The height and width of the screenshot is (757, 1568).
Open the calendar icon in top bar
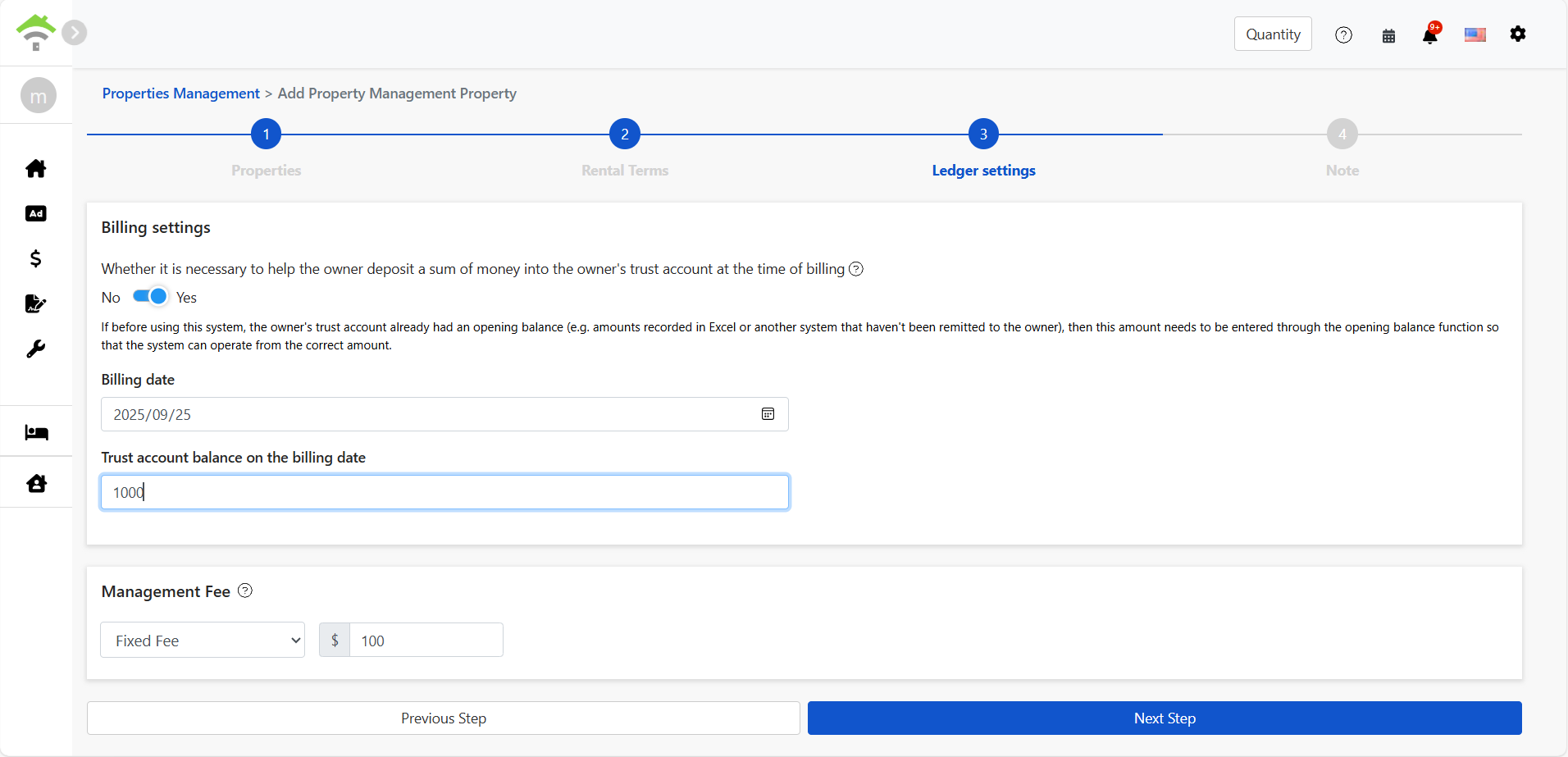(x=1388, y=35)
